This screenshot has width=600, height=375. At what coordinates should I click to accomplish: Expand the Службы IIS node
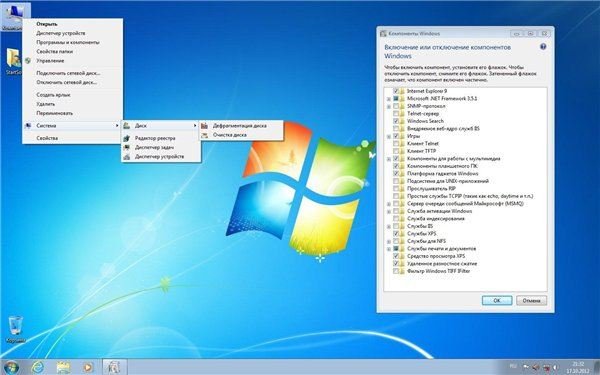389,226
